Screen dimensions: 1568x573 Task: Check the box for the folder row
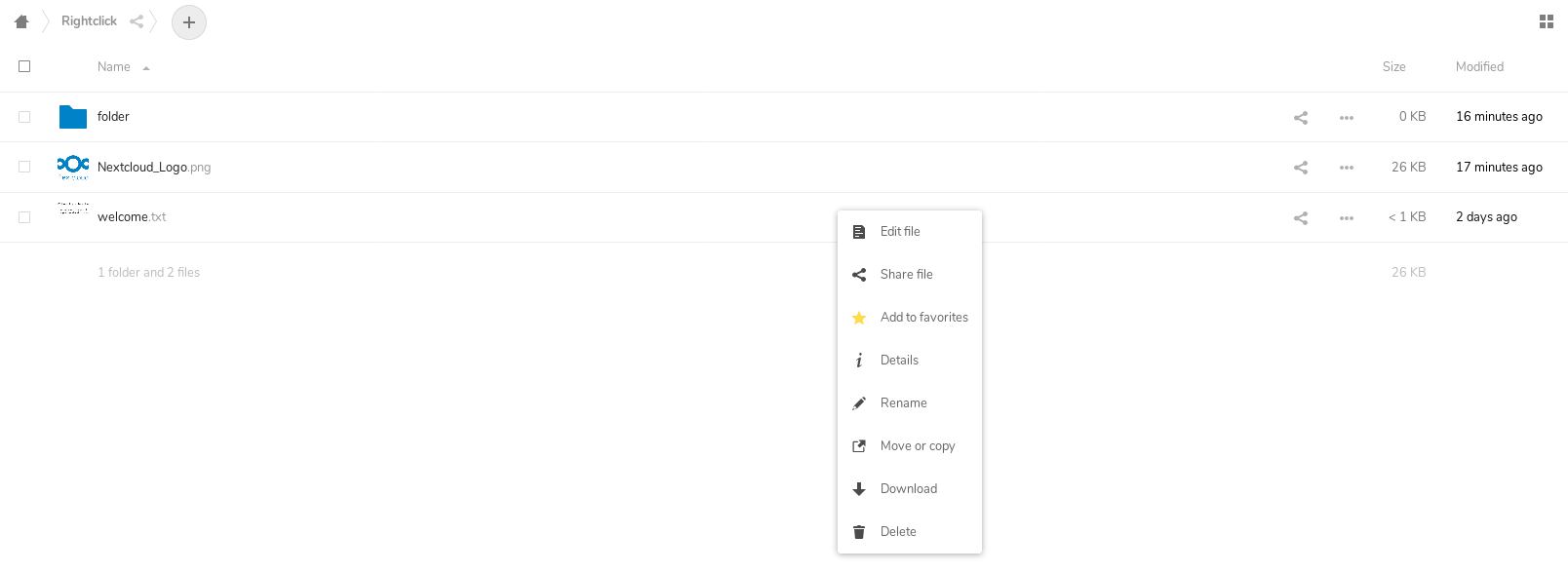tap(24, 117)
